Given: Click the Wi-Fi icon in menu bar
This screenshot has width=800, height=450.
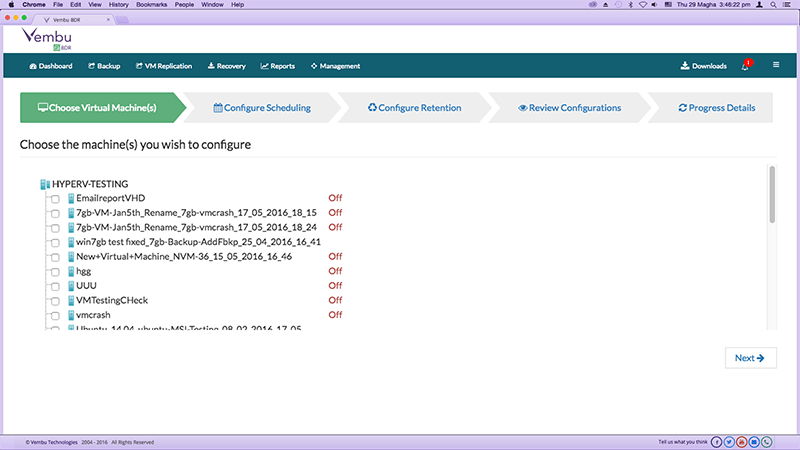Looking at the screenshot, I should pos(643,5).
